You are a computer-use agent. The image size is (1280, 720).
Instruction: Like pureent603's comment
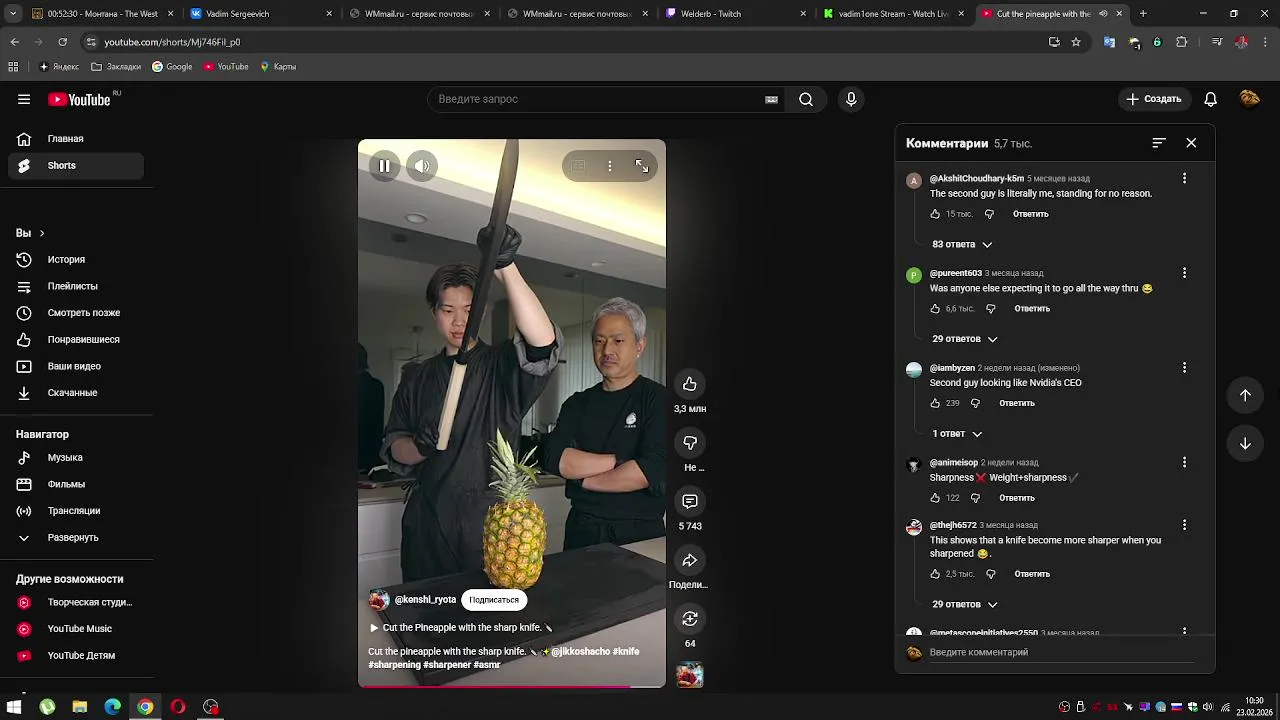pyautogui.click(x=935, y=309)
